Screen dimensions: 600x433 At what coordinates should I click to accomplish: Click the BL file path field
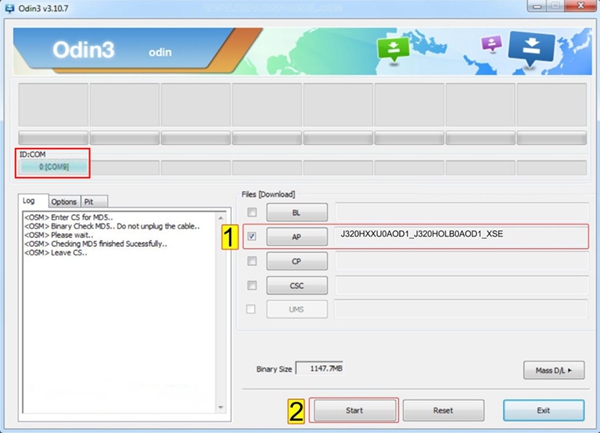461,212
